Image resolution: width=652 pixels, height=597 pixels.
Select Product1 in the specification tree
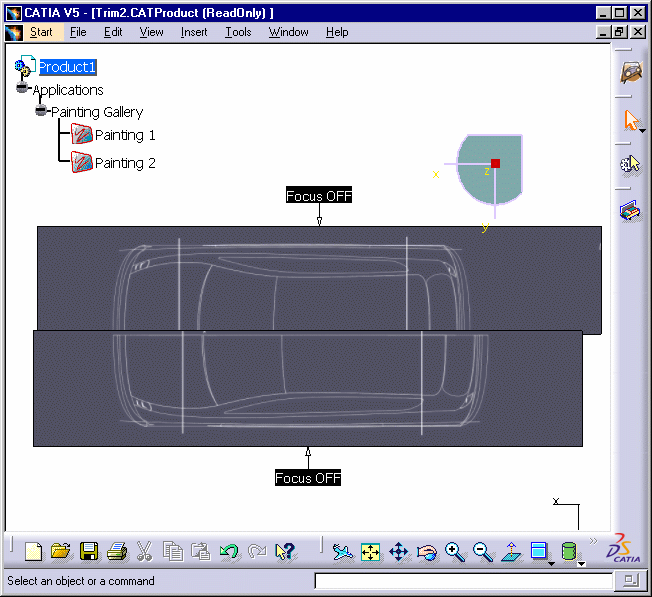[x=68, y=67]
